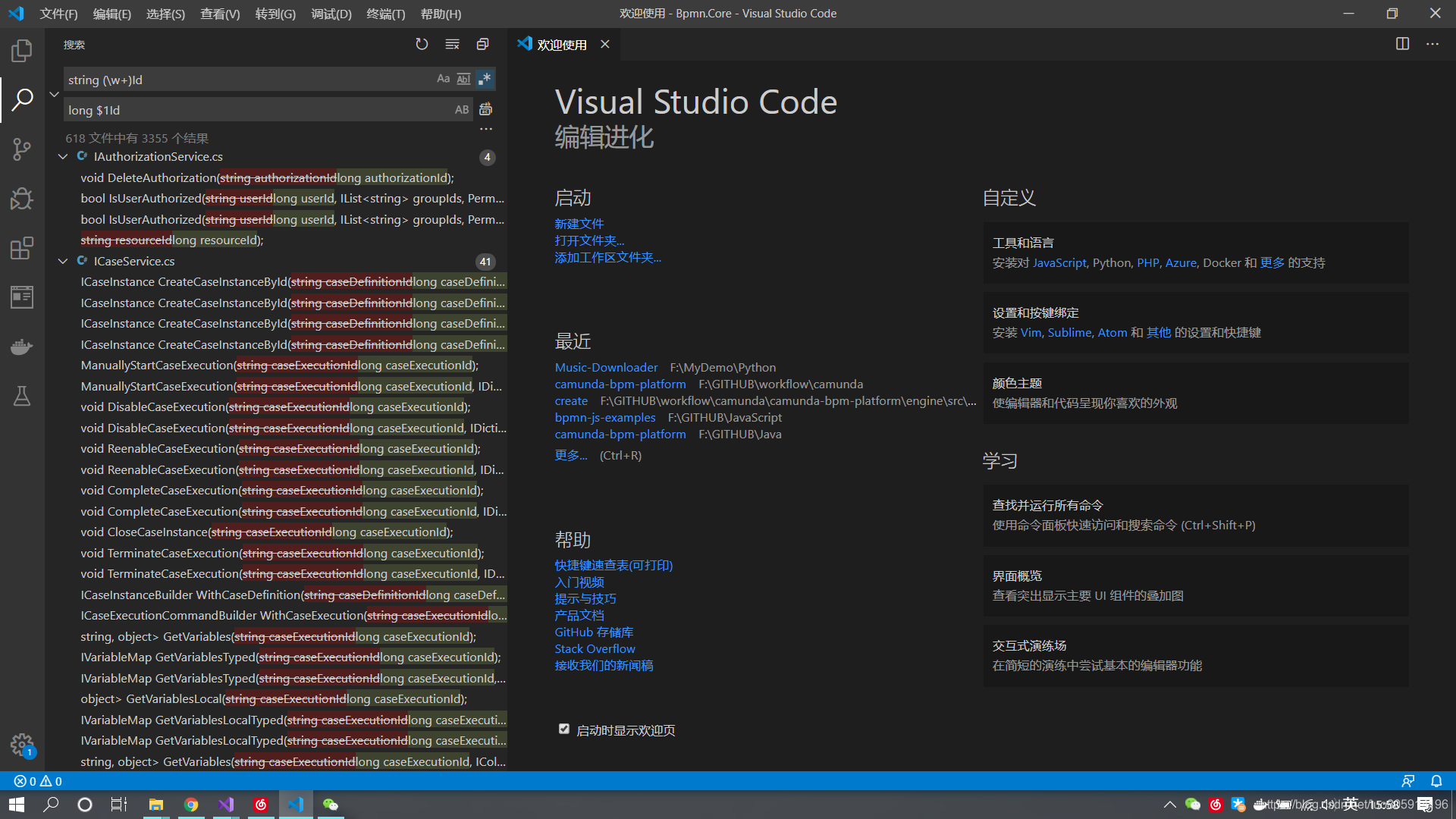Click the Replace All icon

pyautogui.click(x=486, y=109)
